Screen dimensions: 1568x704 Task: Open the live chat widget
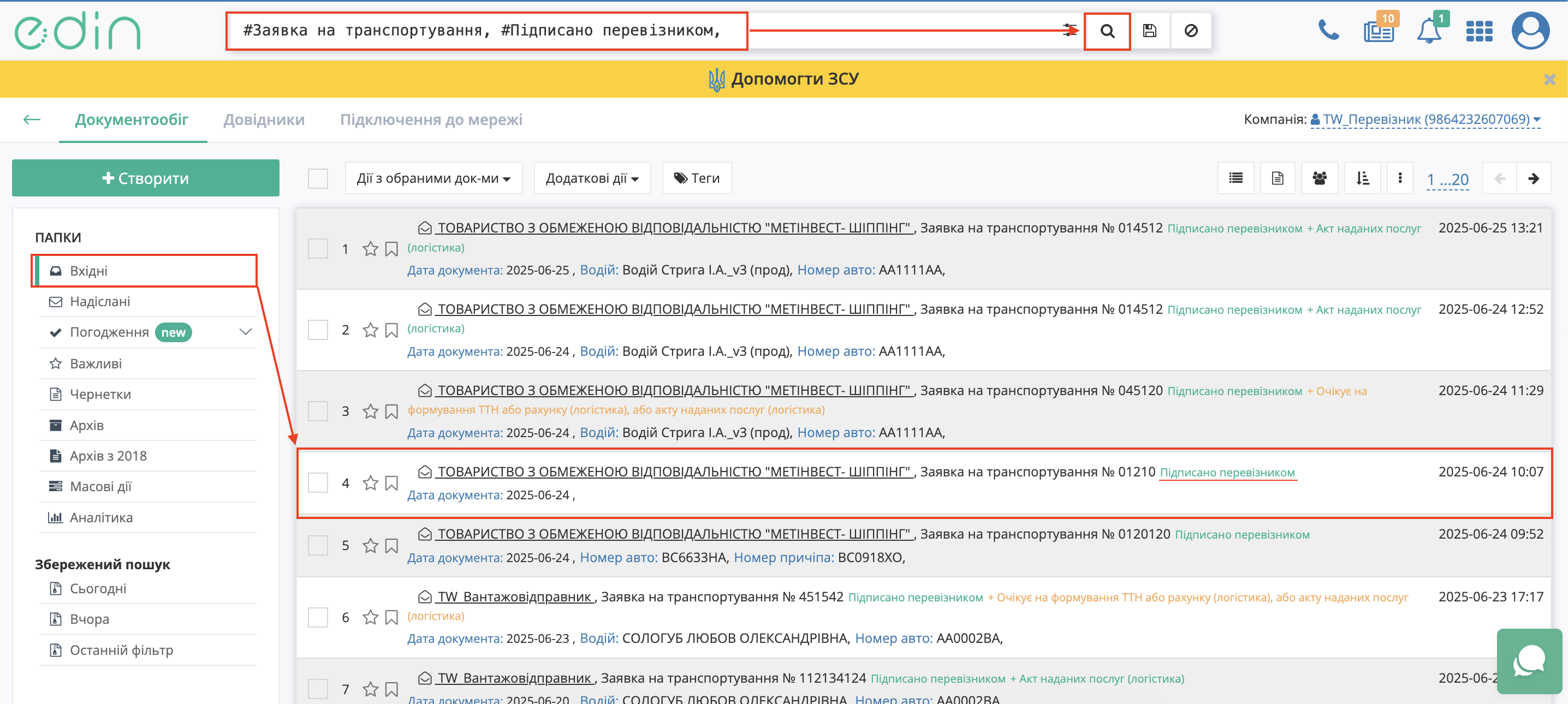click(1529, 661)
